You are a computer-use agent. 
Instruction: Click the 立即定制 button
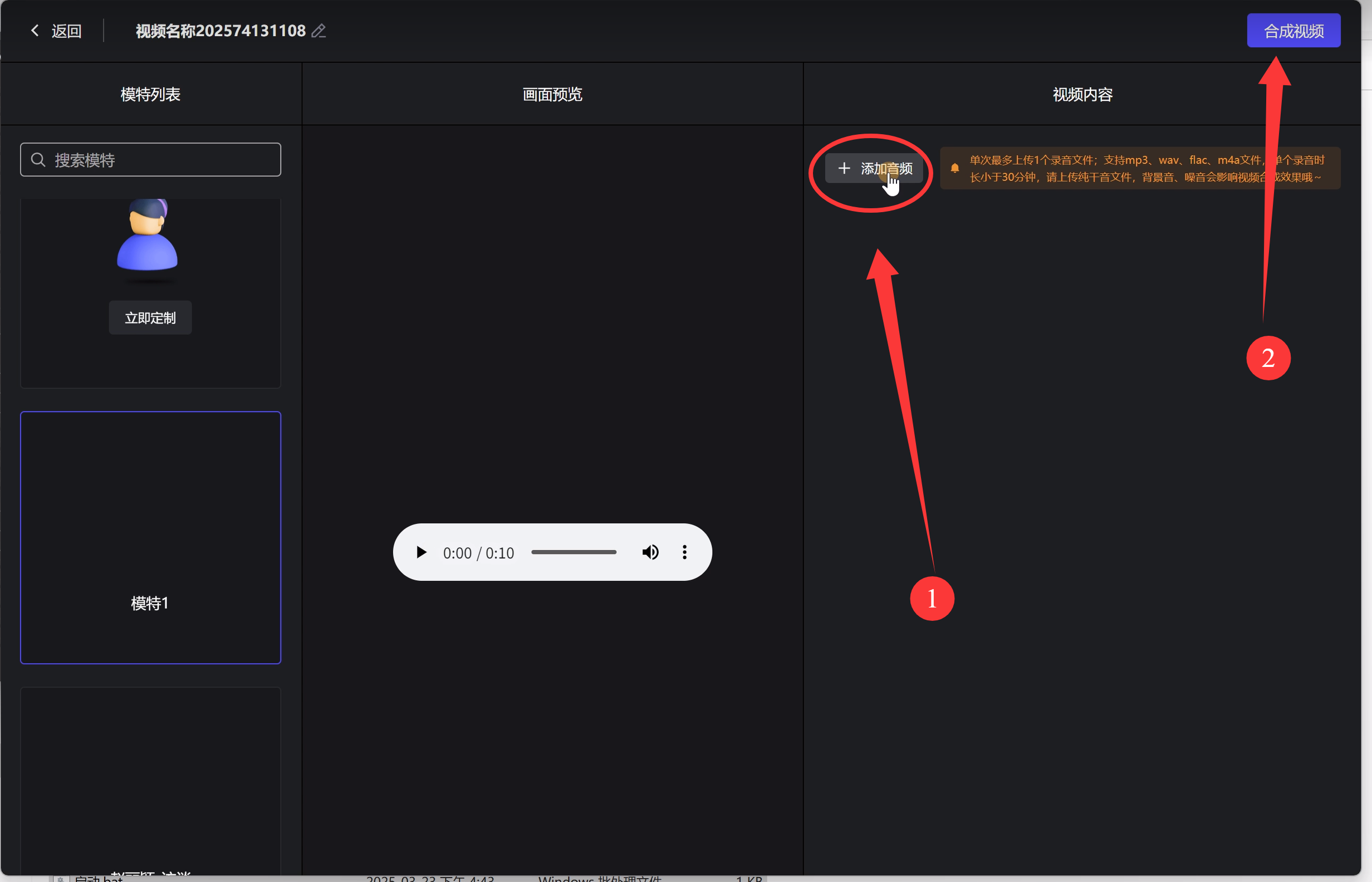150,318
